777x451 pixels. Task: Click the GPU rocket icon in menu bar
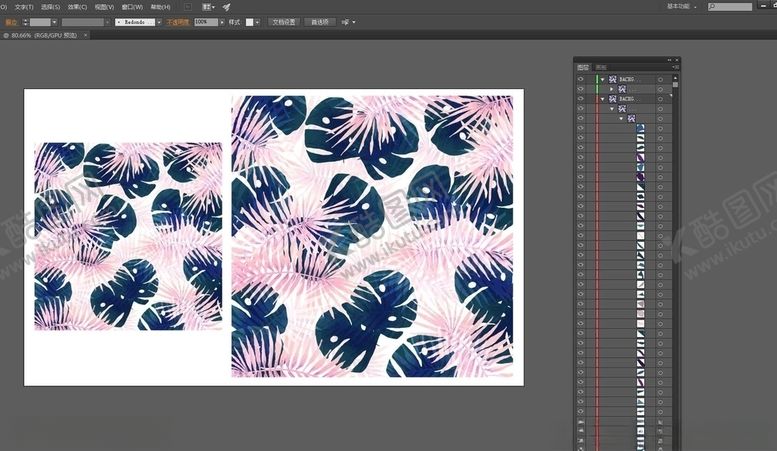click(x=227, y=6)
